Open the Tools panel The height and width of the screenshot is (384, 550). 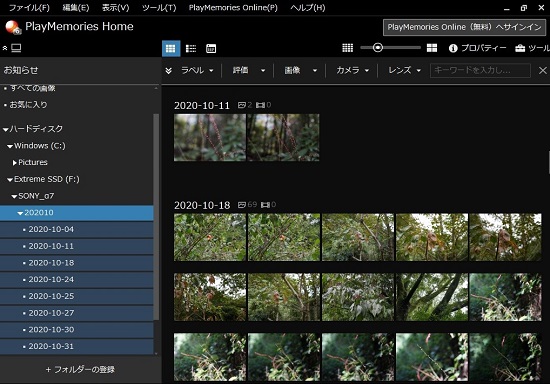tap(532, 48)
